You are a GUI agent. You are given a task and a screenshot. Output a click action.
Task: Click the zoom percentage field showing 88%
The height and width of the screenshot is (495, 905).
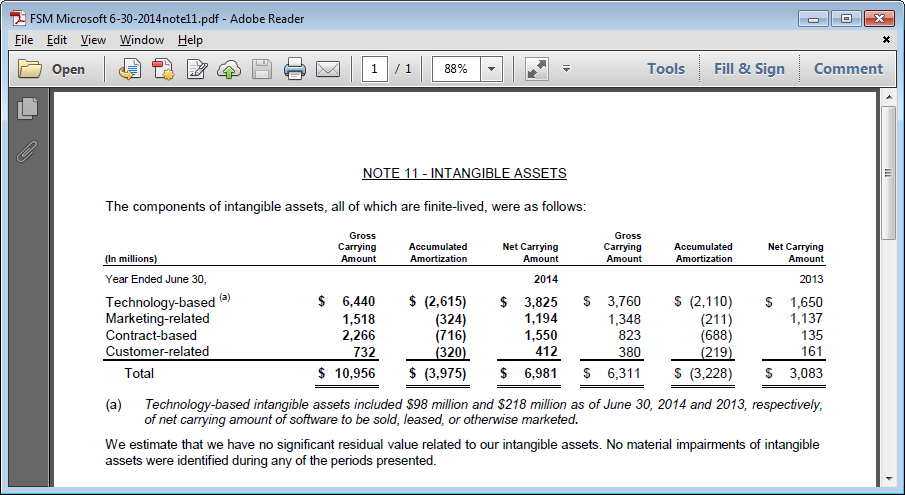click(456, 69)
